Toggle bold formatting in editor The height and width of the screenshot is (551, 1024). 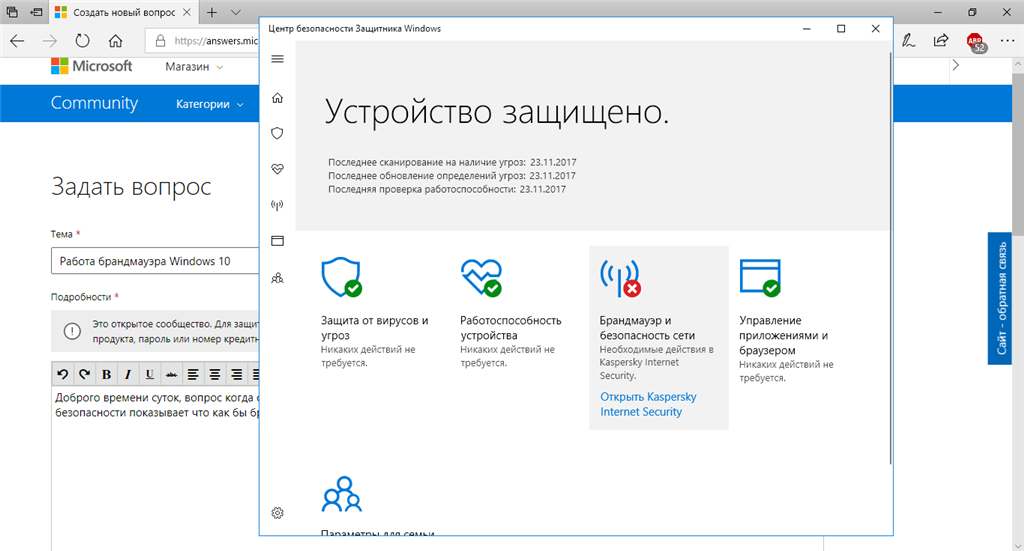coord(106,374)
